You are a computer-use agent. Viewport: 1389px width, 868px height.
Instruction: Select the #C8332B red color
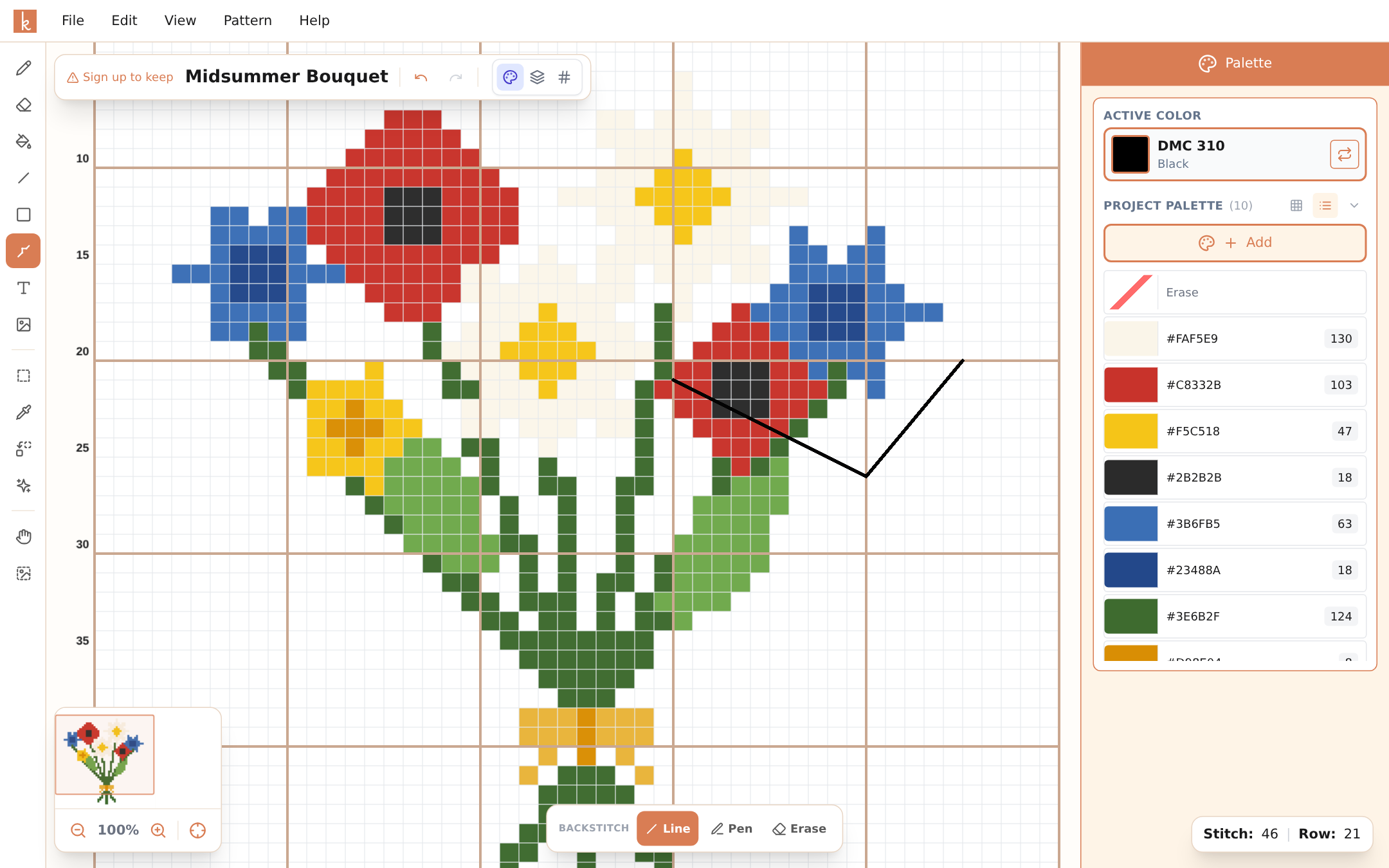(1235, 385)
